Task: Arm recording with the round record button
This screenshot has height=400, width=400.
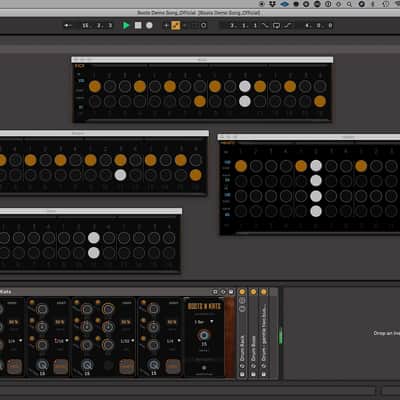Action: pos(149,25)
